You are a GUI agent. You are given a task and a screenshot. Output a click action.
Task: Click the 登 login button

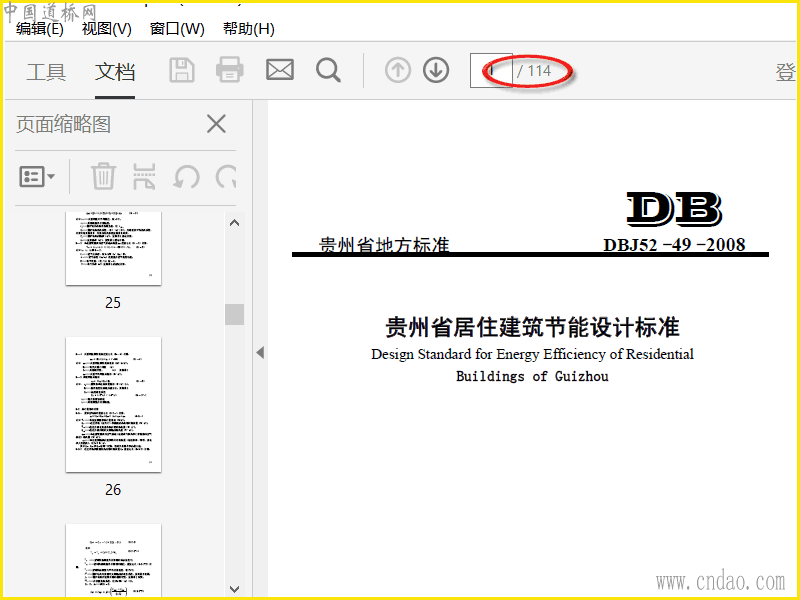coord(786,72)
